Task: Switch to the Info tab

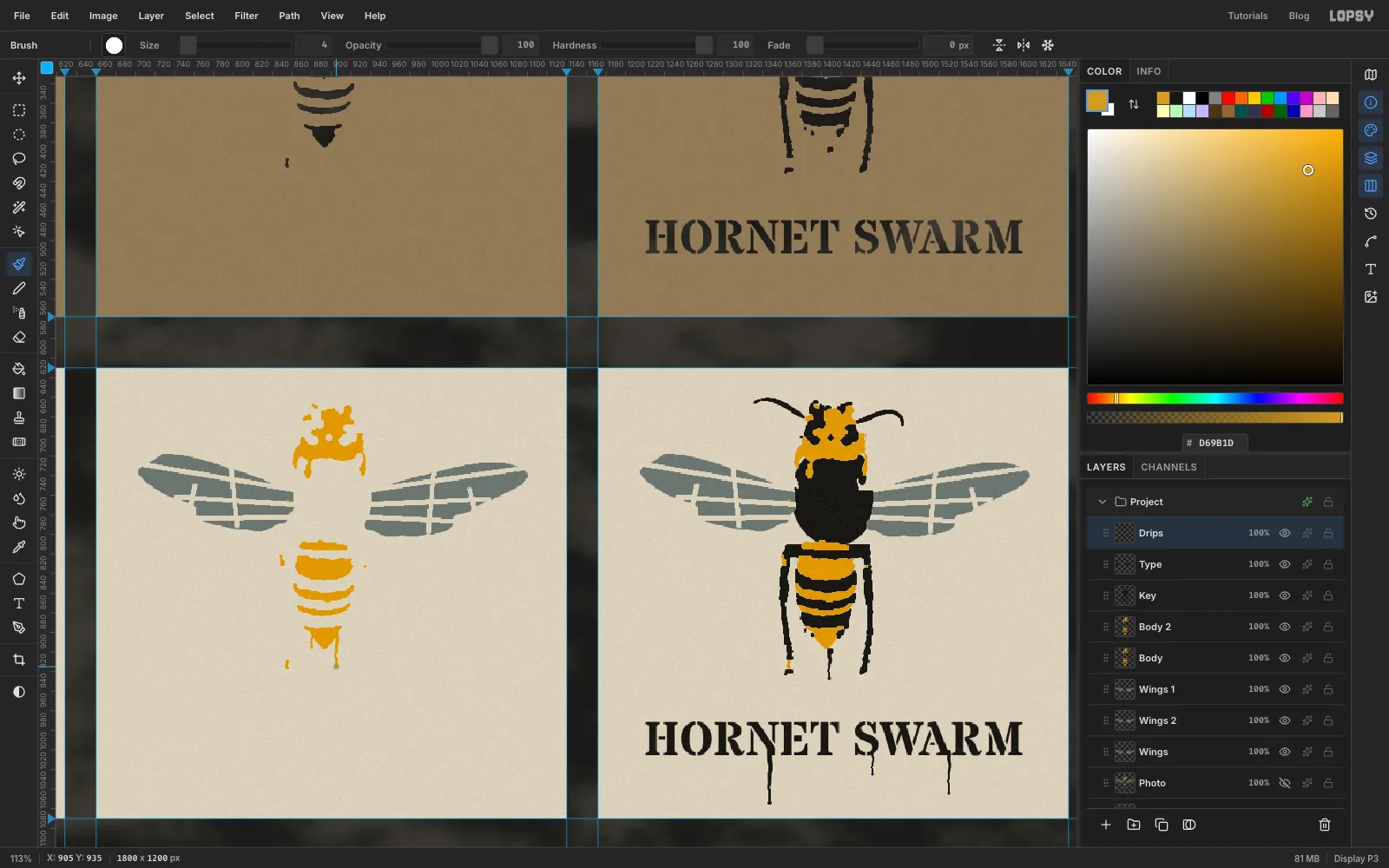Action: click(x=1149, y=71)
